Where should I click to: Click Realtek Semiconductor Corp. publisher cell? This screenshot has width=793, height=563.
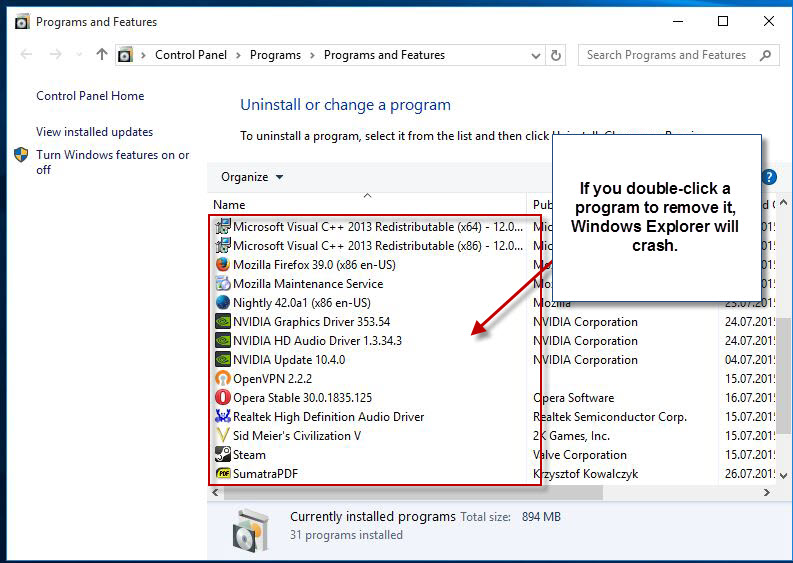(610, 417)
